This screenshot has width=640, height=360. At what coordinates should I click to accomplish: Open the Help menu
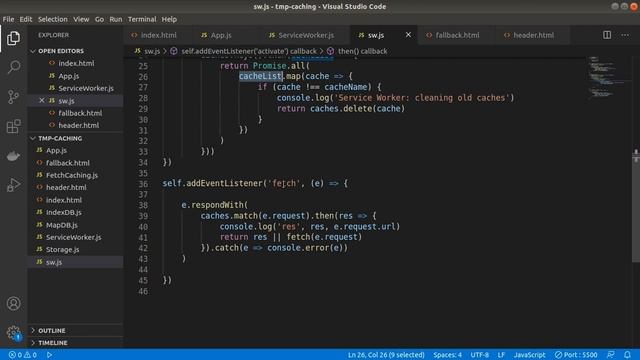click(169, 19)
